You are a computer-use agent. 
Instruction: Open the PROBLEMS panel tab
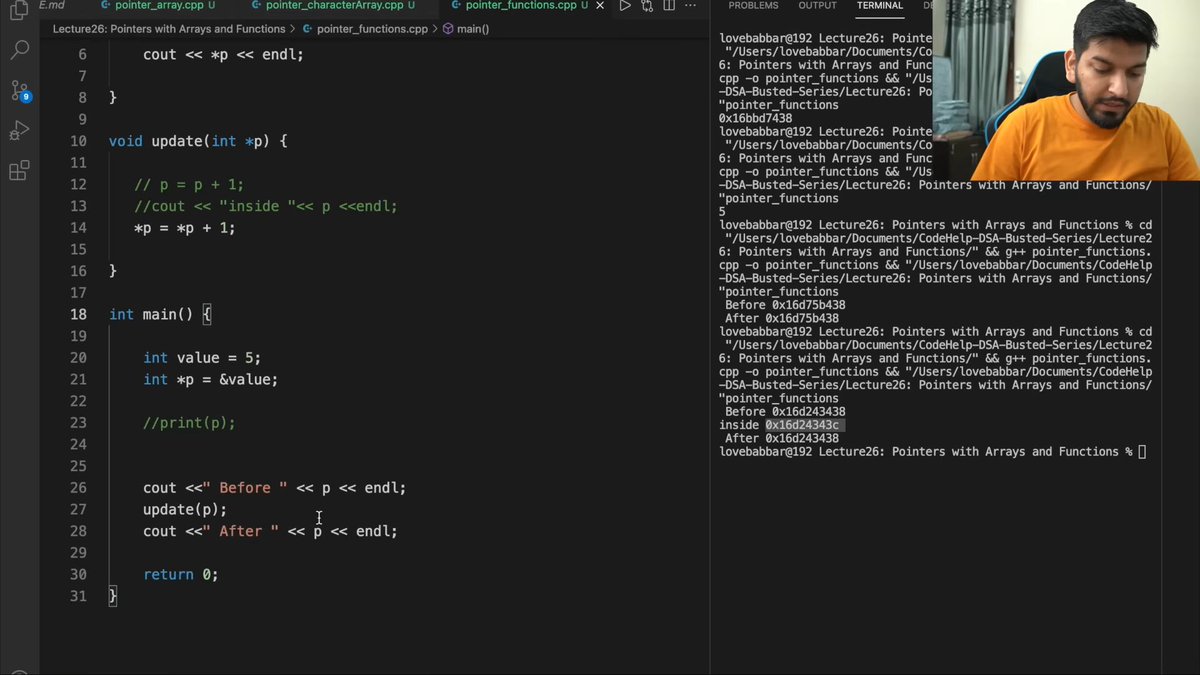(x=753, y=6)
